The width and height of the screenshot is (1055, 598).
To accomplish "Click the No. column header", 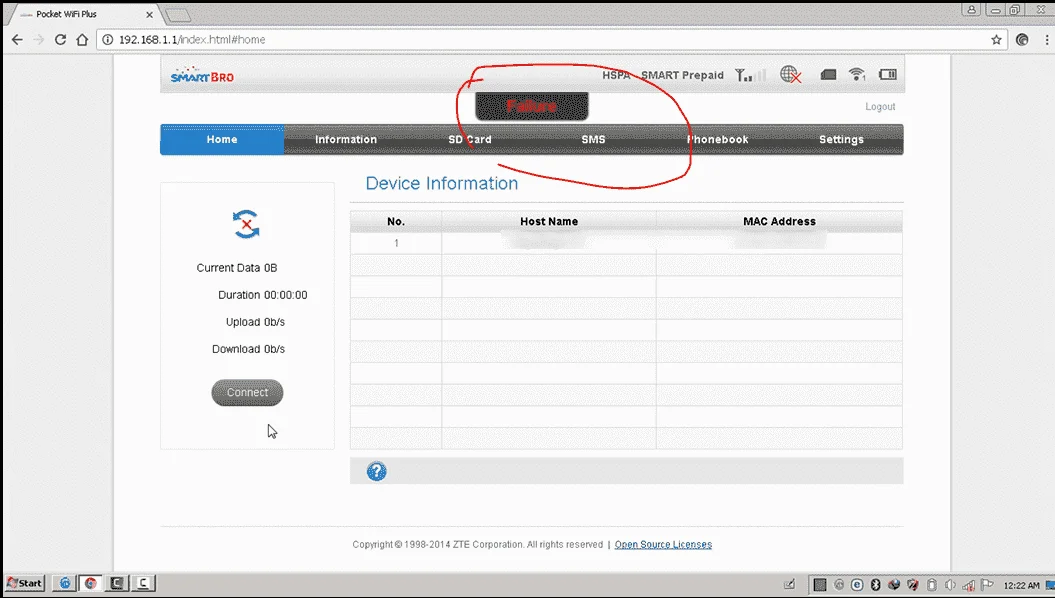I will pos(396,221).
